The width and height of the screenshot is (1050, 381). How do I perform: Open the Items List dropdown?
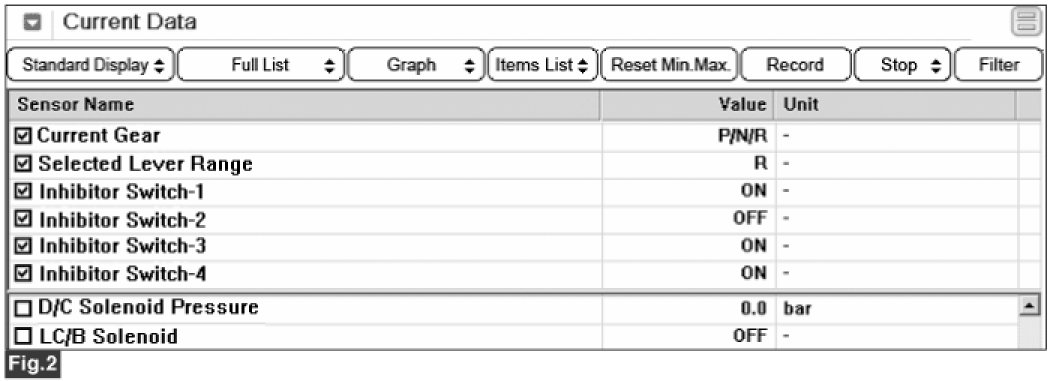(x=542, y=65)
